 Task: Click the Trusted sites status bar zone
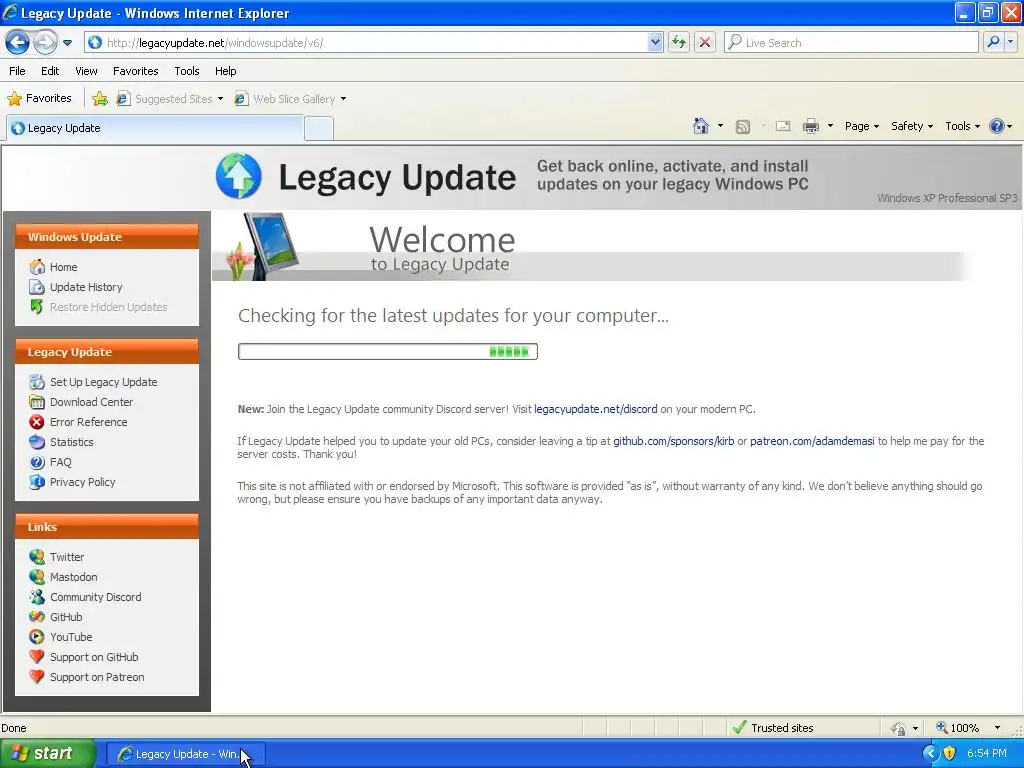(x=774, y=728)
